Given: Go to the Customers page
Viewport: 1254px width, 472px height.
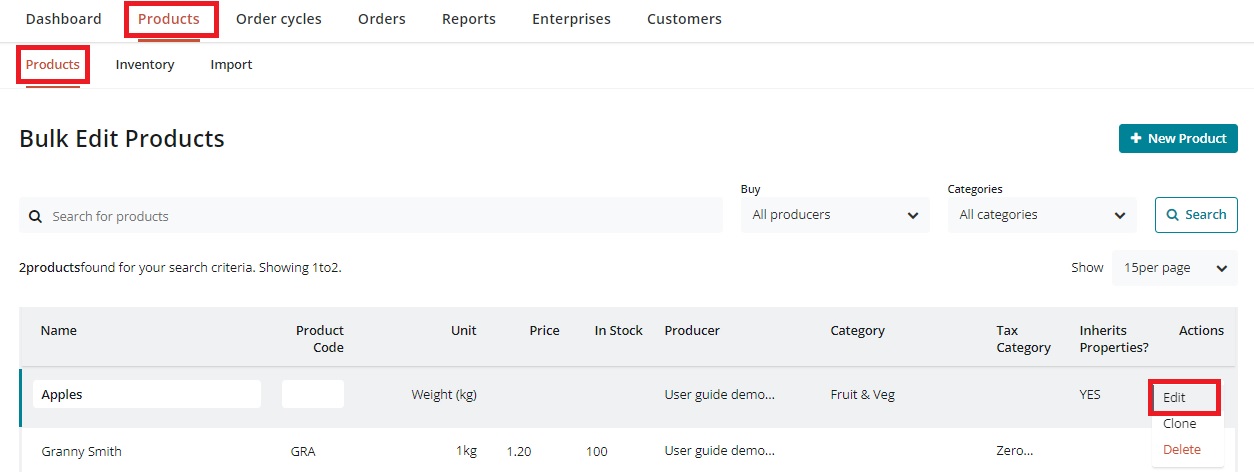Looking at the screenshot, I should coord(684,19).
